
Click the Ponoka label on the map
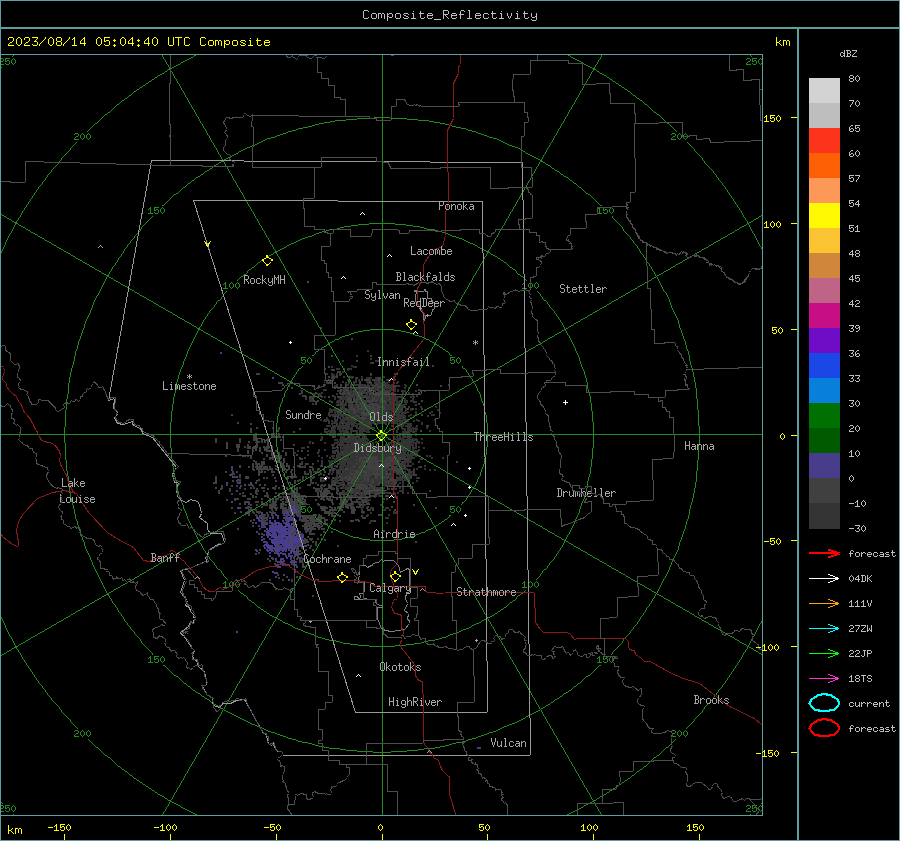point(456,206)
